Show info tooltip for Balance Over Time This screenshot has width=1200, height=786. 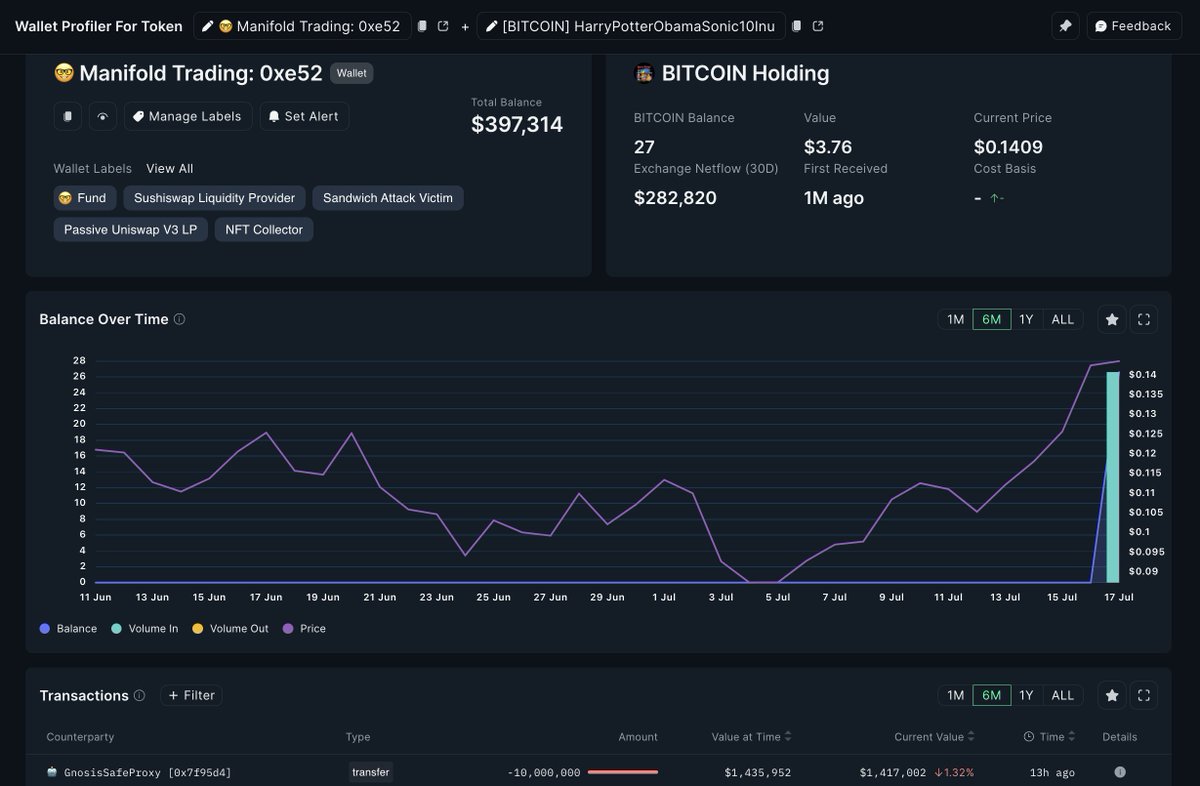(x=180, y=320)
